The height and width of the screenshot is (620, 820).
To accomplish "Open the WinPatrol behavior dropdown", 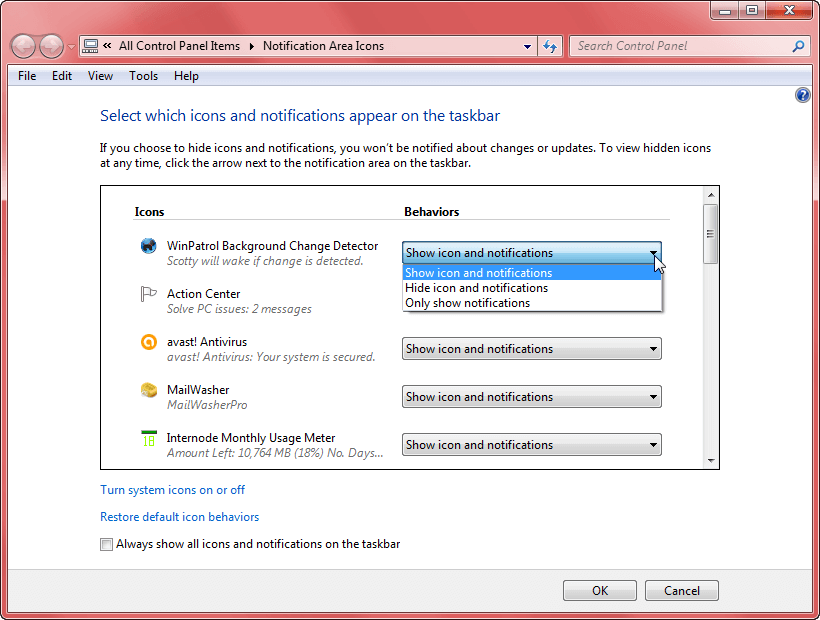I will [x=531, y=252].
